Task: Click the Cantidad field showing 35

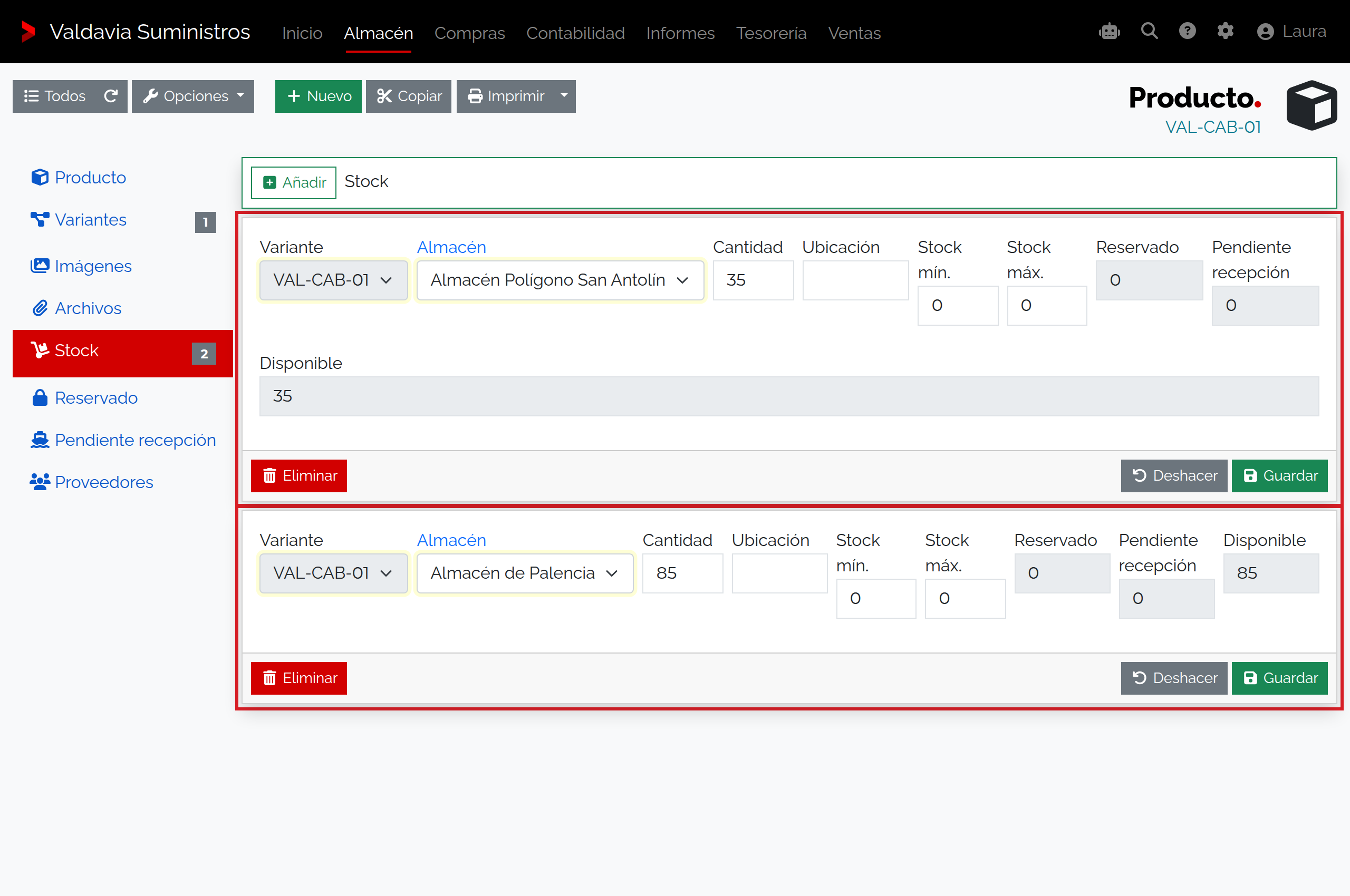Action: [753, 280]
